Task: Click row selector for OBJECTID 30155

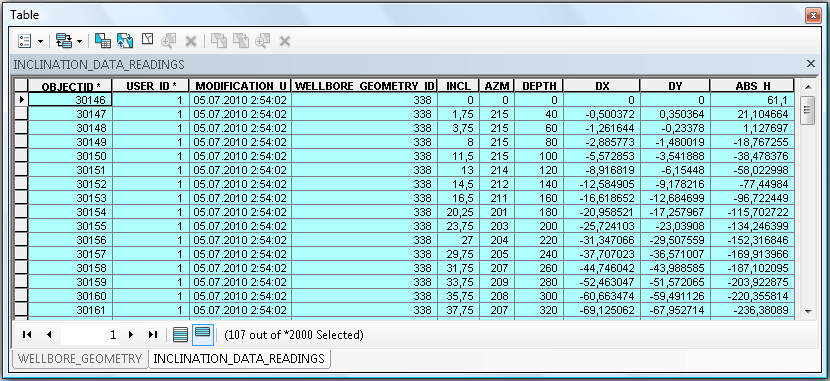Action: tap(21, 226)
